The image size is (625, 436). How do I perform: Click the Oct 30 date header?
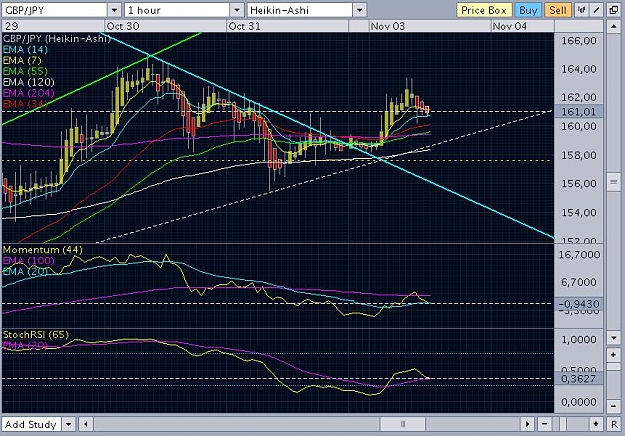(123, 26)
